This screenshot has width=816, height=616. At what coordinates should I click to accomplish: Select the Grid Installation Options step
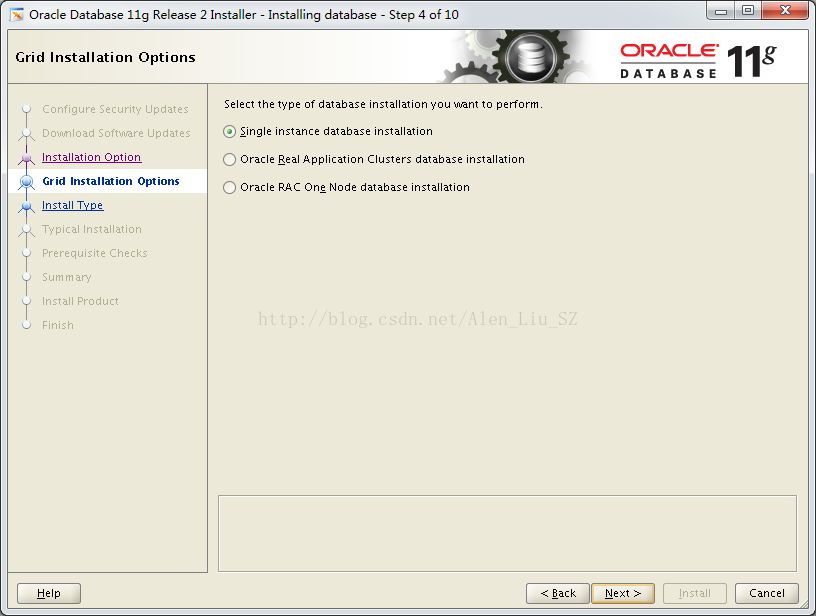pos(111,181)
